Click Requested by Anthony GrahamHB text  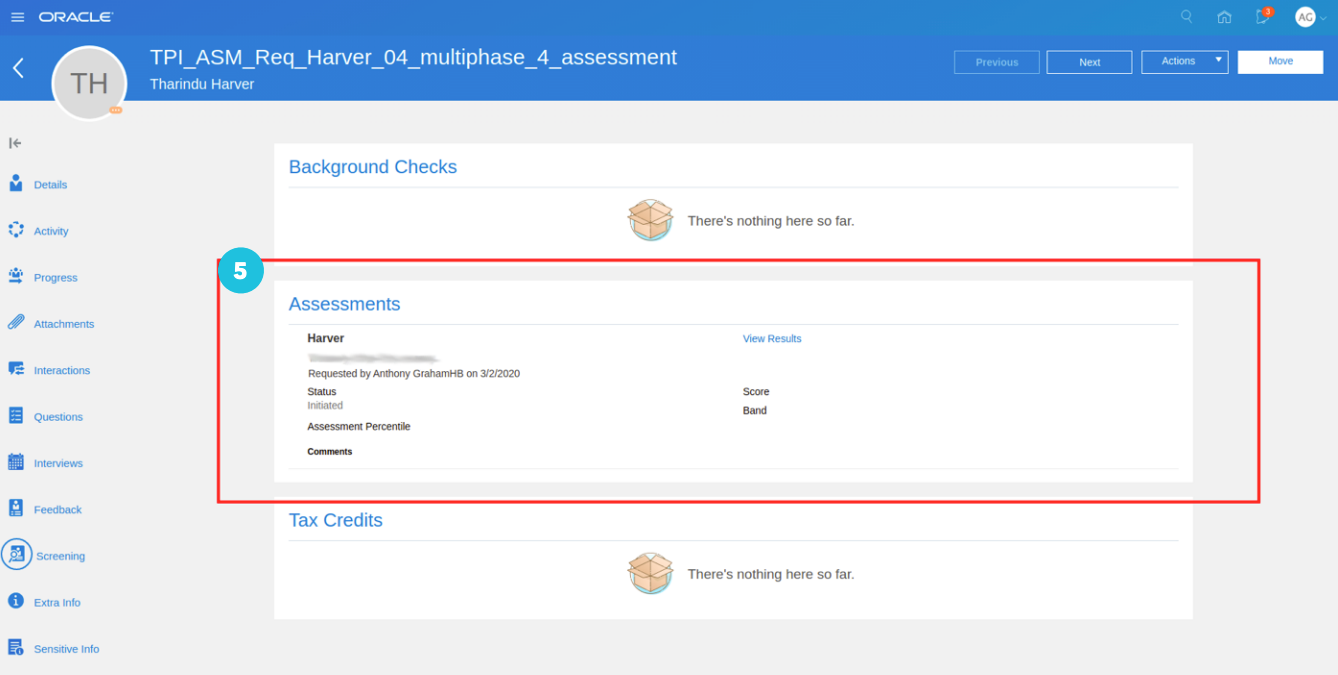point(414,374)
